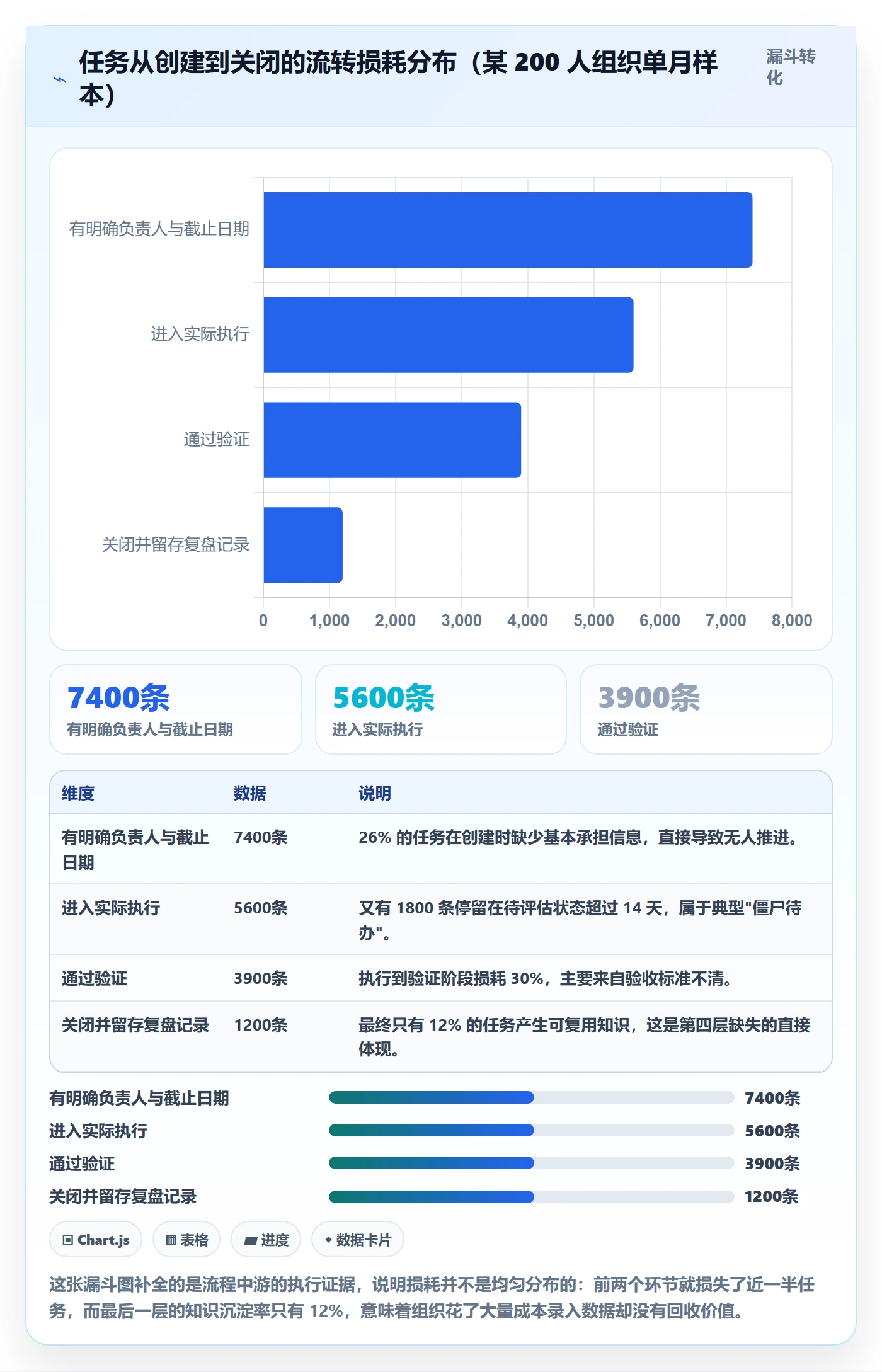Click the lightning icon beside the title
This screenshot has width=882, height=1372.
tap(59, 79)
